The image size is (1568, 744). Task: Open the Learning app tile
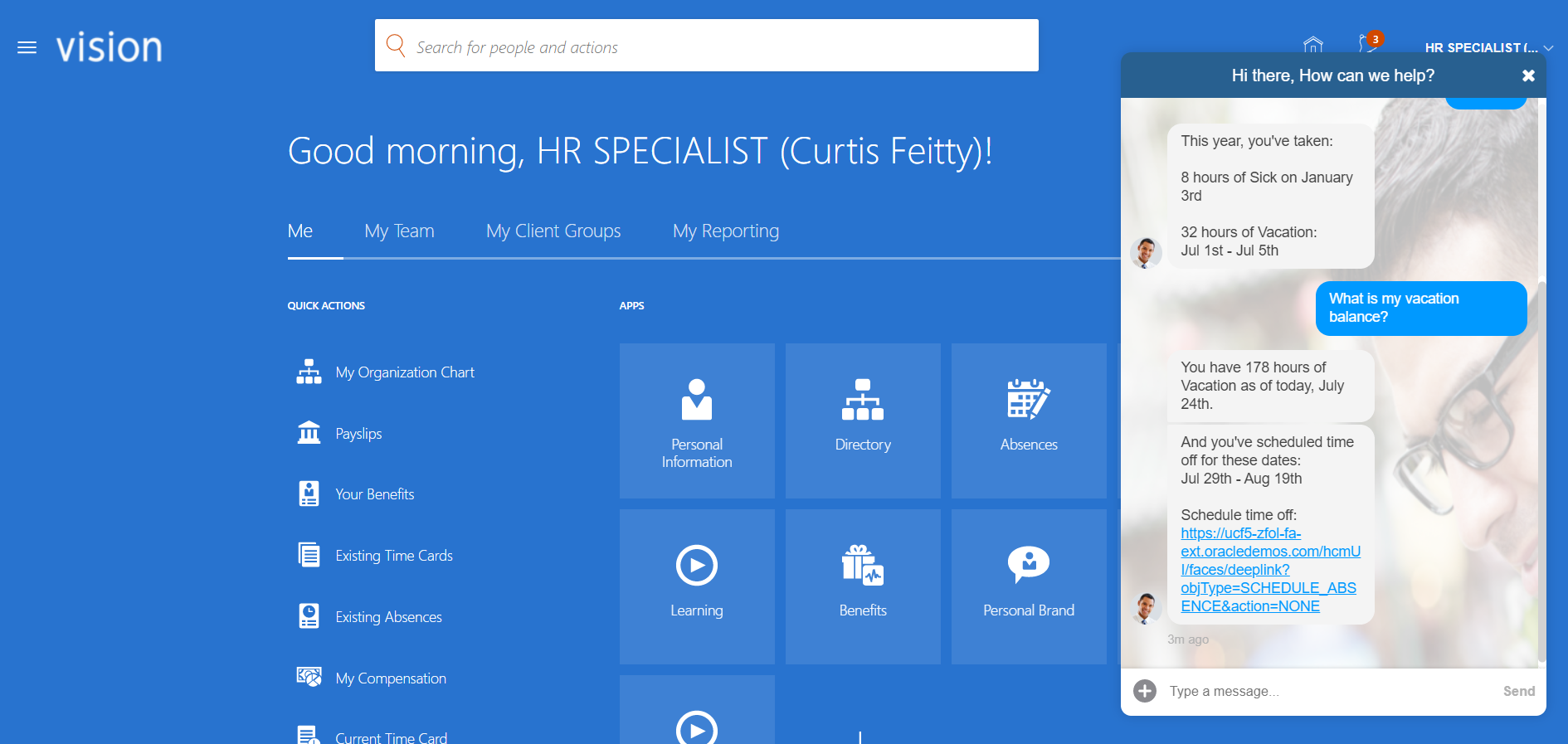point(697,586)
